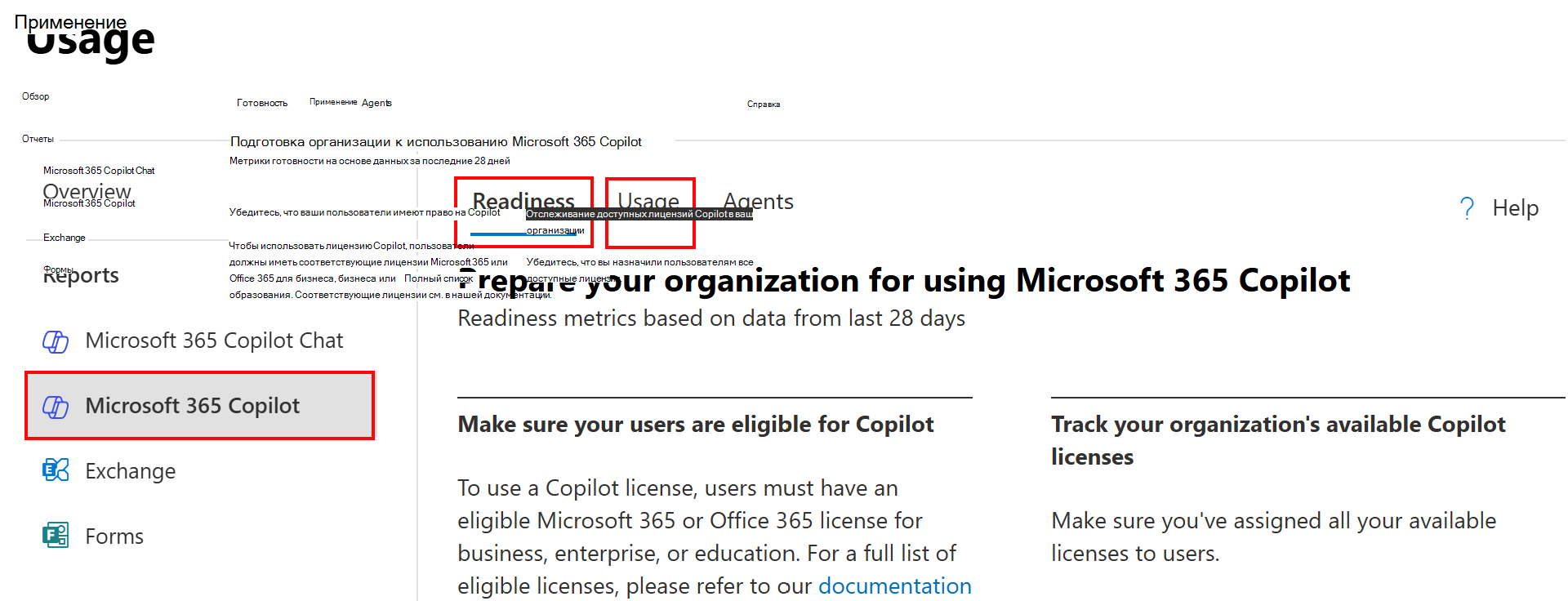1568x601 pixels.
Task: Click 'Prepare your organization for using Microsoft 365 Copilot' heading
Action: click(904, 280)
